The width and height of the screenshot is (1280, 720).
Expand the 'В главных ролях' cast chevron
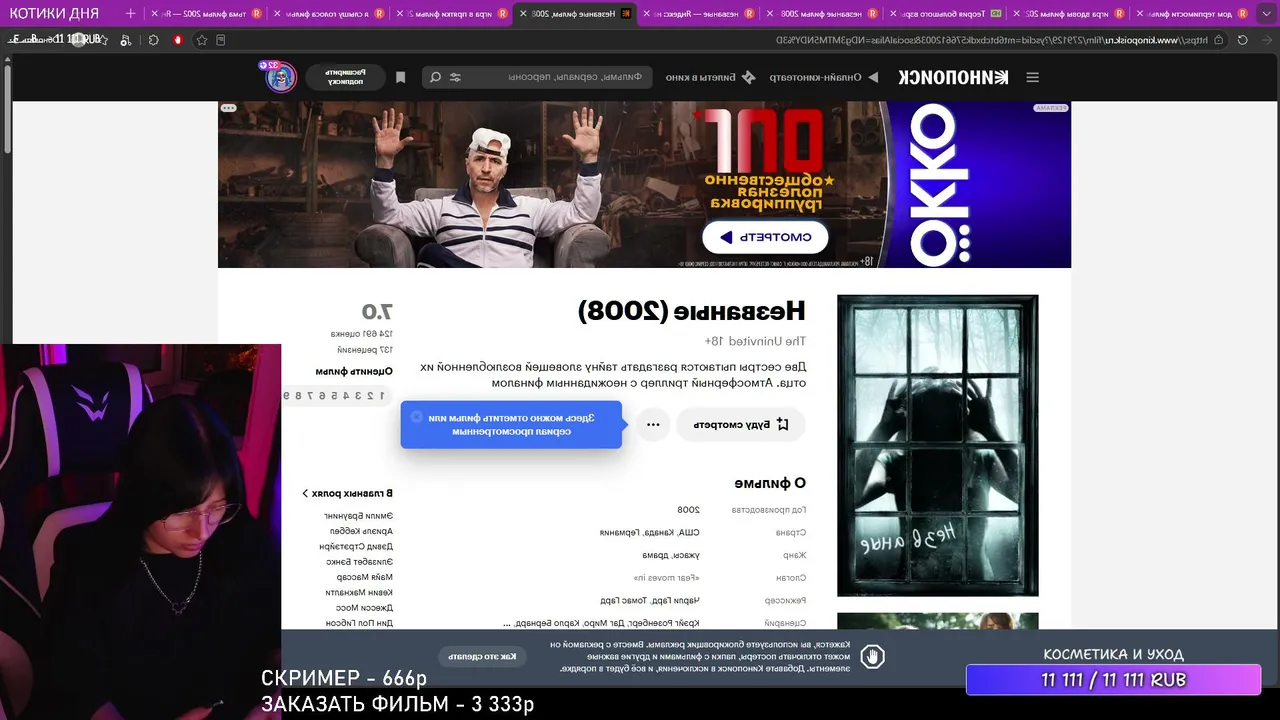pos(305,493)
